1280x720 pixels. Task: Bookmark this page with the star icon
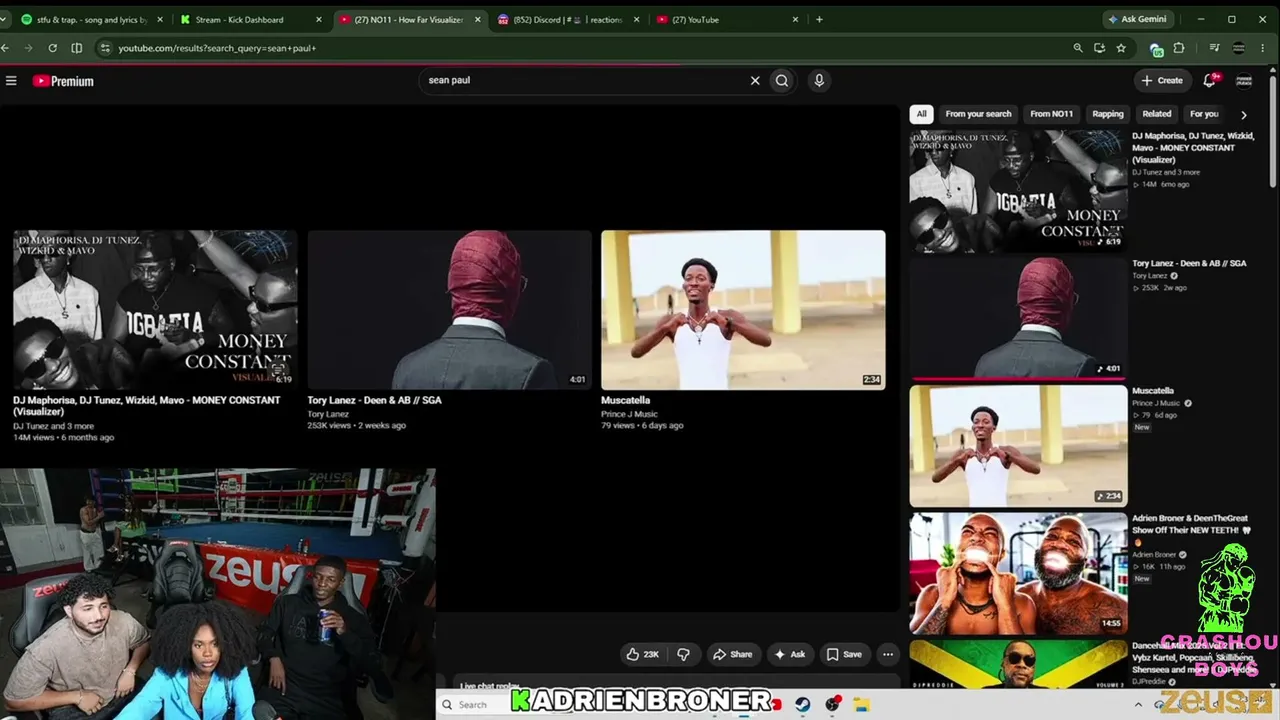click(x=1121, y=48)
